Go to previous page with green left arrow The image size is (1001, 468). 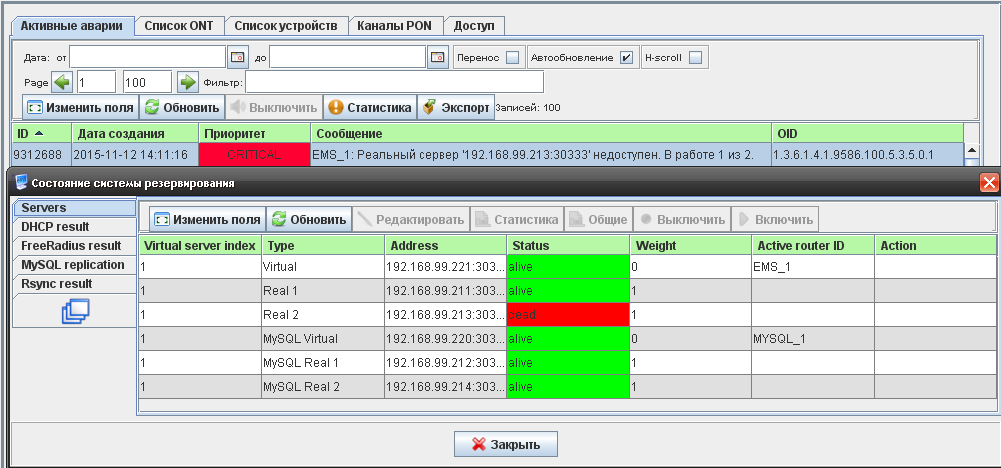point(63,82)
